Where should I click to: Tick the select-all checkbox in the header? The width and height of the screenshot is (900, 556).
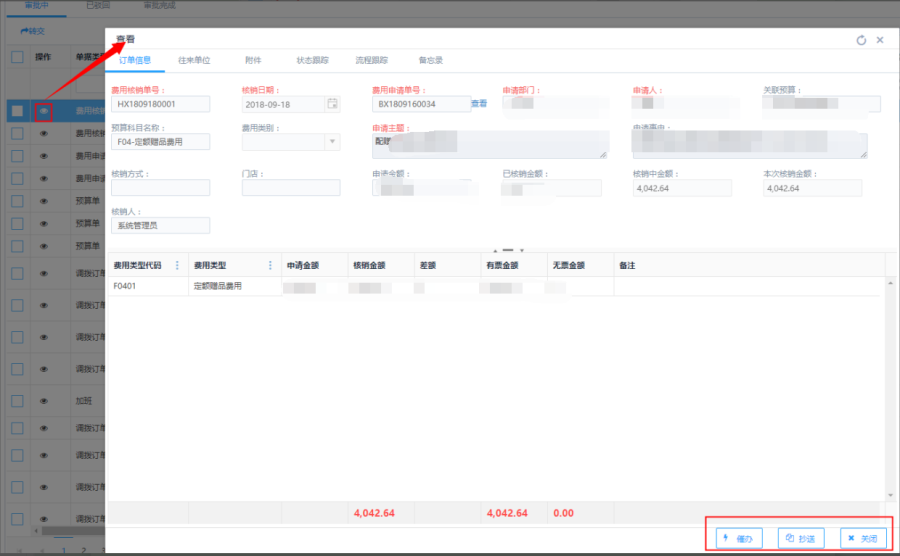coord(17,57)
